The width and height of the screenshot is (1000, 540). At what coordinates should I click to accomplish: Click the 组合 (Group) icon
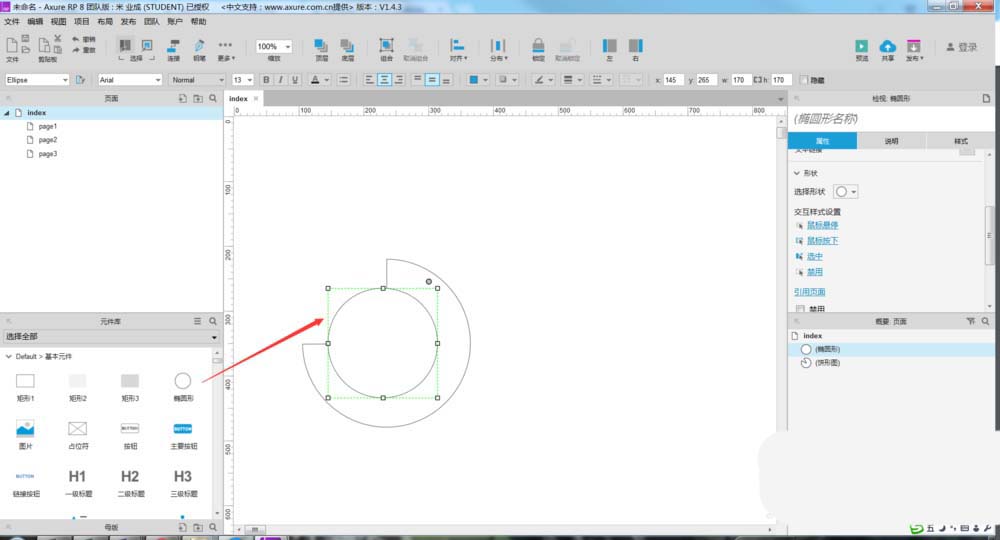[386, 46]
